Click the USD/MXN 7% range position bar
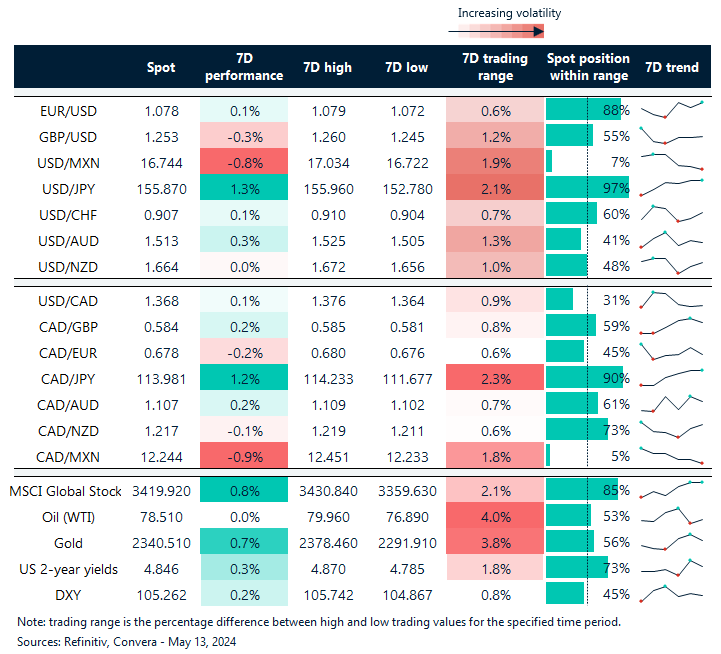 point(550,162)
